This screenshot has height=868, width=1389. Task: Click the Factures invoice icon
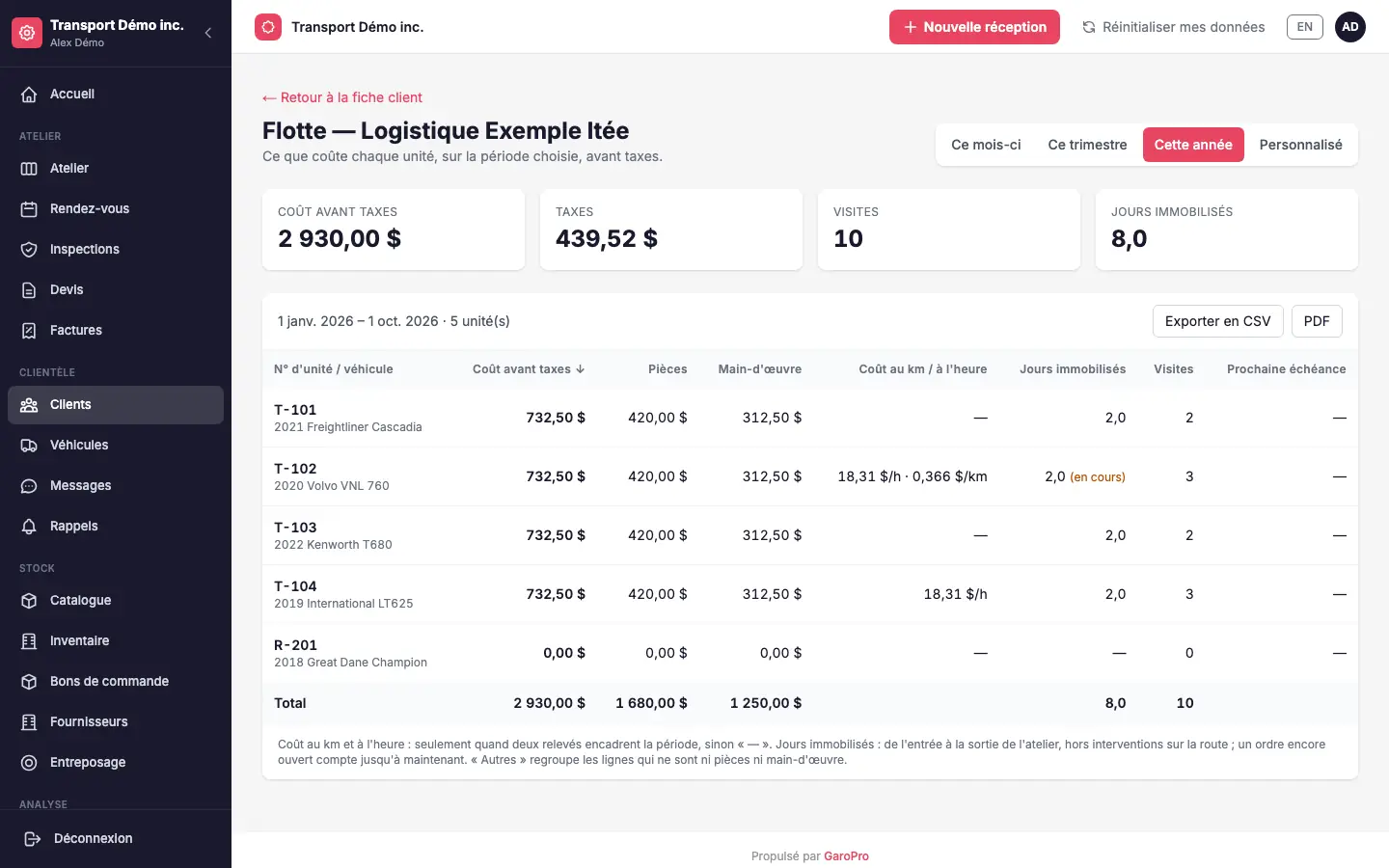[x=29, y=331]
